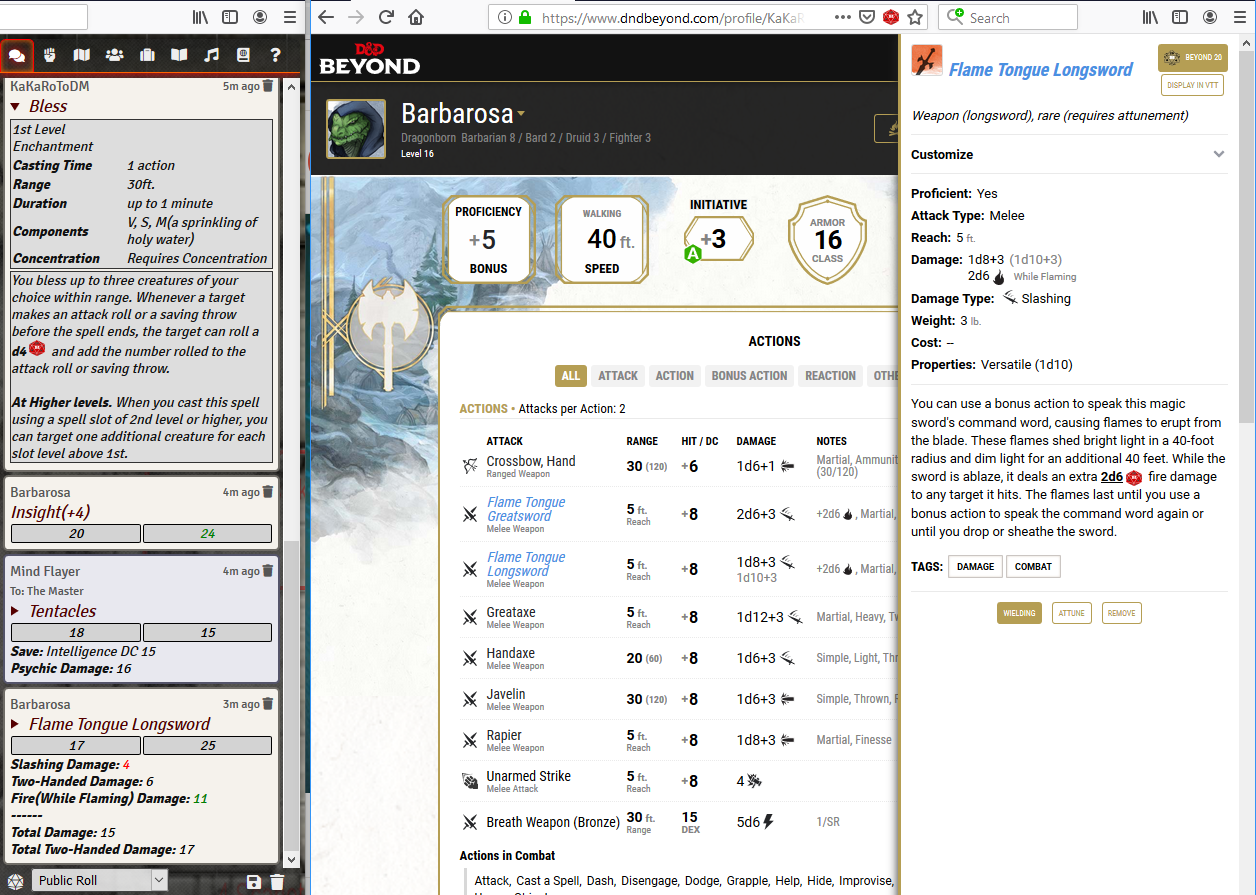Click the Foundry chat scrollbar down arrow
Viewport: 1256px width, 895px height.
pyautogui.click(x=292, y=859)
